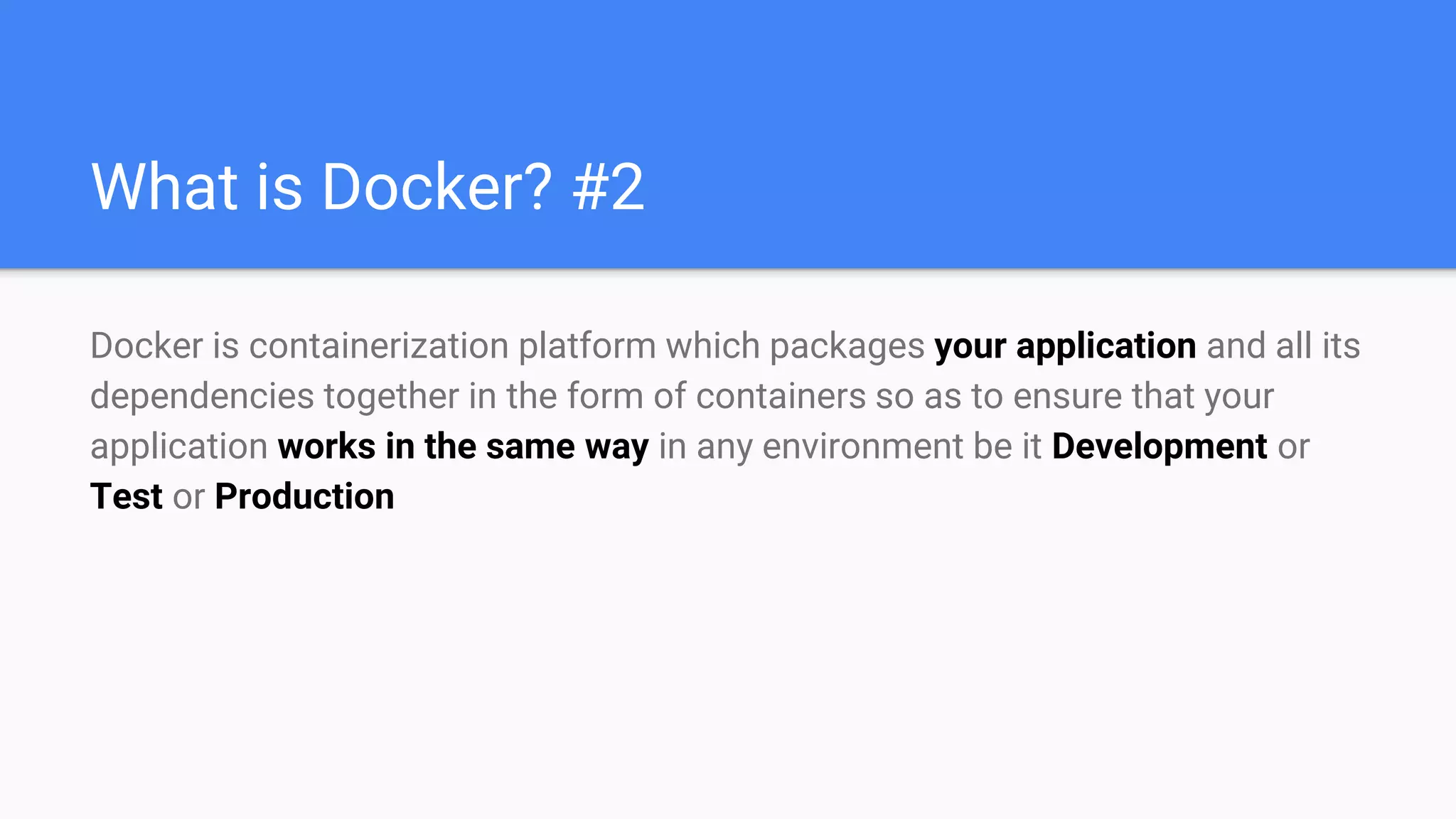Click the word "platform" in the paragraph

click(587, 347)
